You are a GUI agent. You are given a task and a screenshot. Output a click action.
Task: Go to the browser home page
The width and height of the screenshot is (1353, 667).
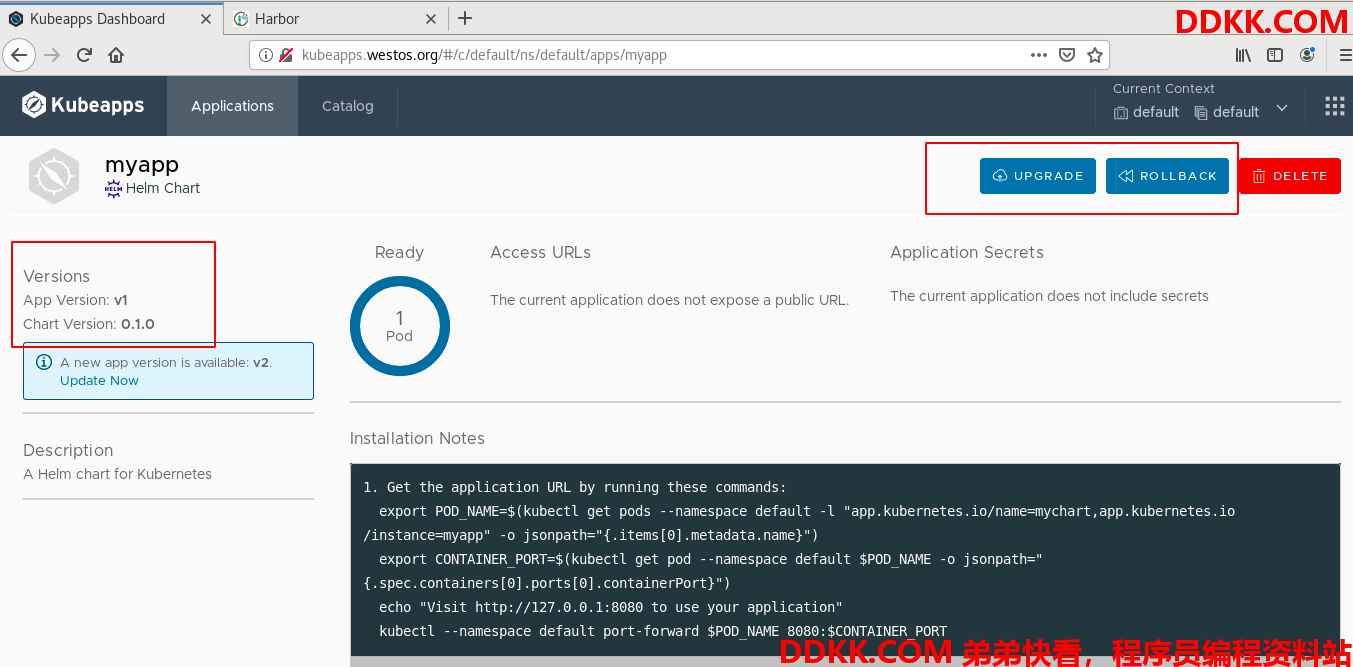(x=116, y=55)
